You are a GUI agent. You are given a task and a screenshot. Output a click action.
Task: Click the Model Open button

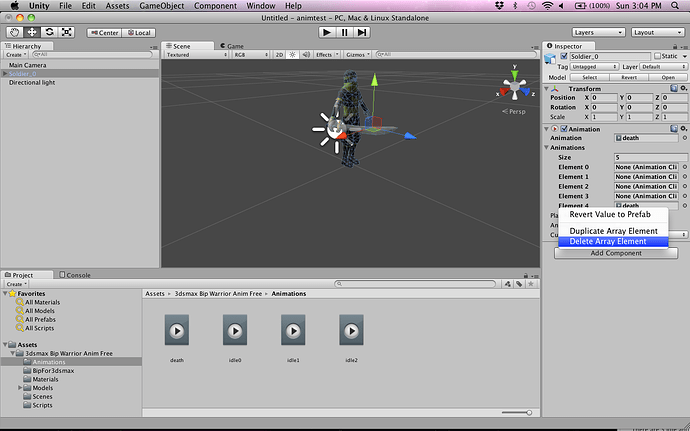click(668, 77)
